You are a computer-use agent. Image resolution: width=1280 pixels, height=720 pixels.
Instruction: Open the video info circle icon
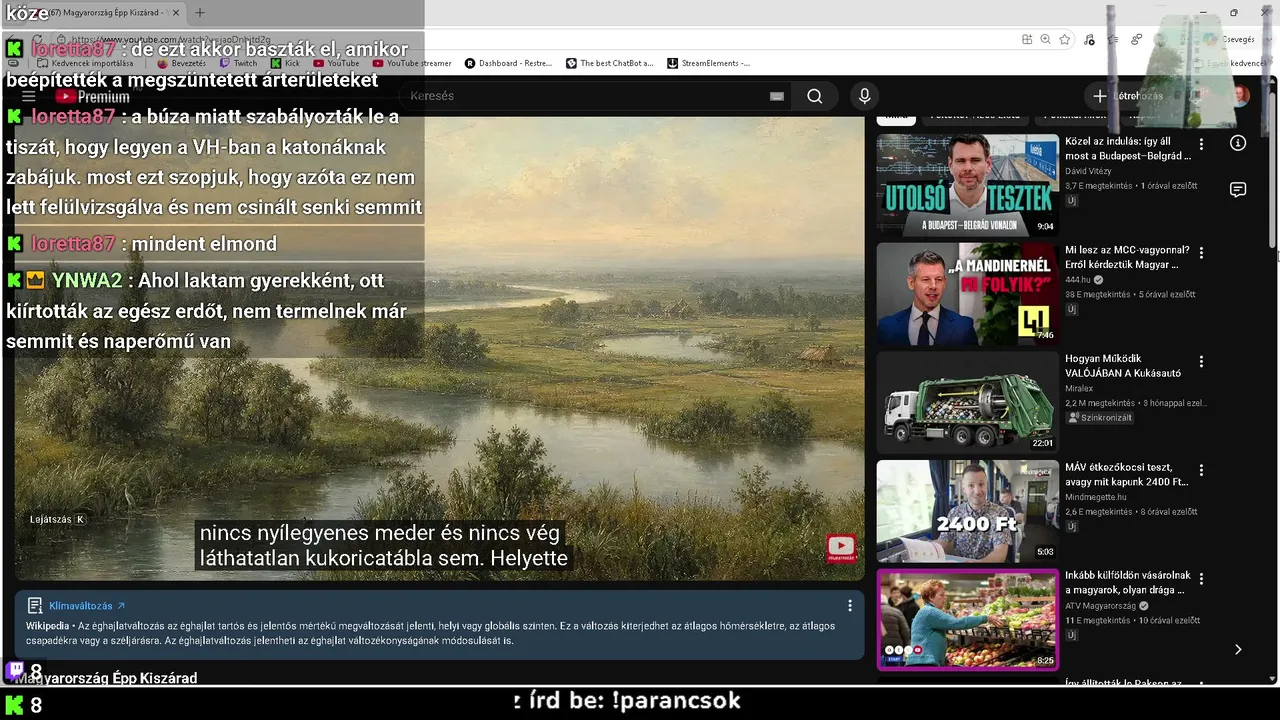coord(1238,143)
